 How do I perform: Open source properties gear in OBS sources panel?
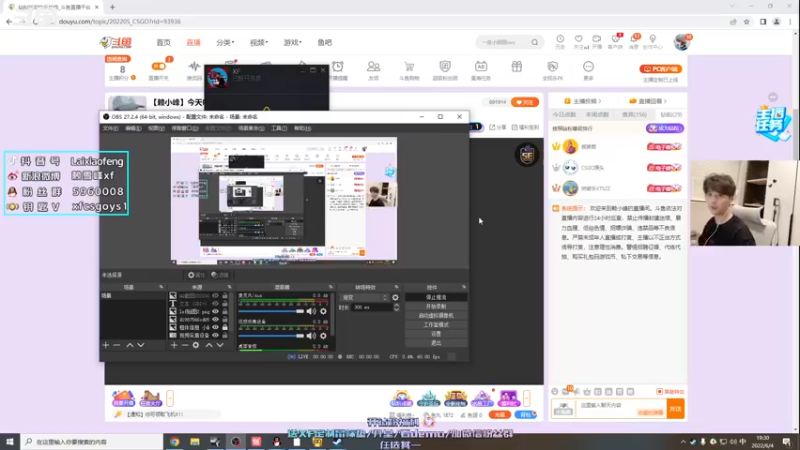point(195,345)
